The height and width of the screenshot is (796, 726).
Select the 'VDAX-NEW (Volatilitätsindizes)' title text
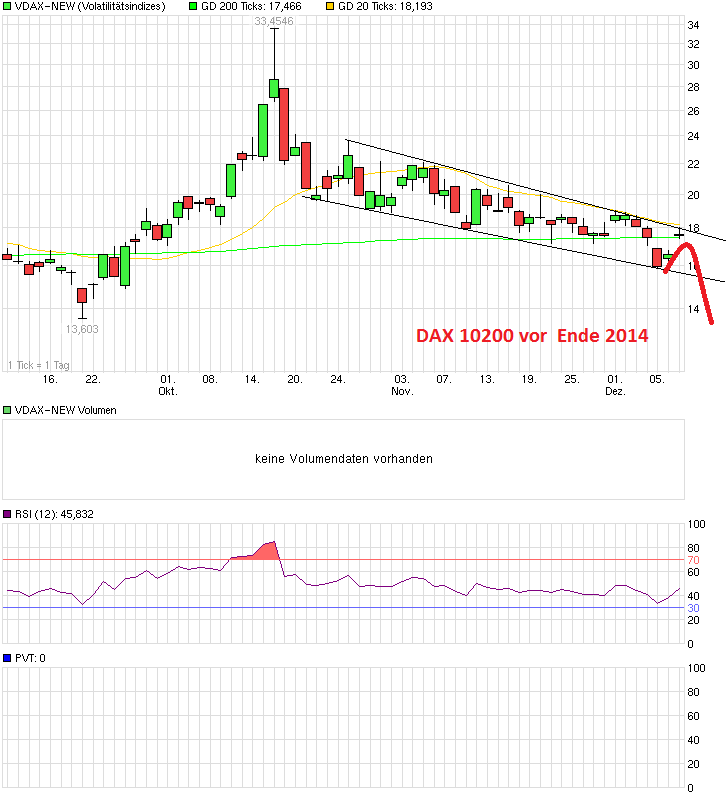(x=90, y=7)
